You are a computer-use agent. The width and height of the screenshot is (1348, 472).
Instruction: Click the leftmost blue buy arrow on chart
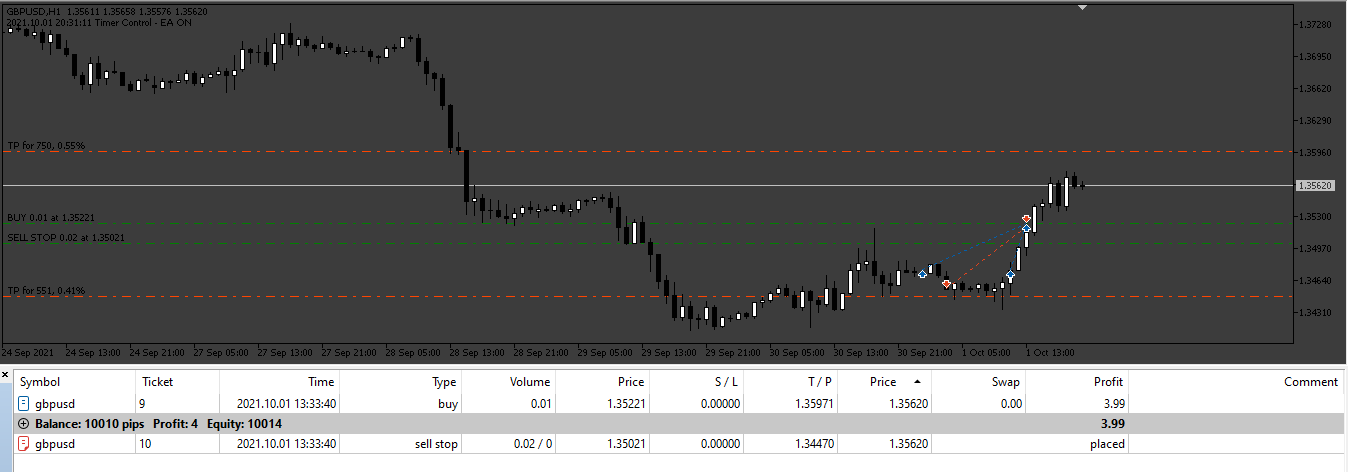pyautogui.click(x=922, y=274)
